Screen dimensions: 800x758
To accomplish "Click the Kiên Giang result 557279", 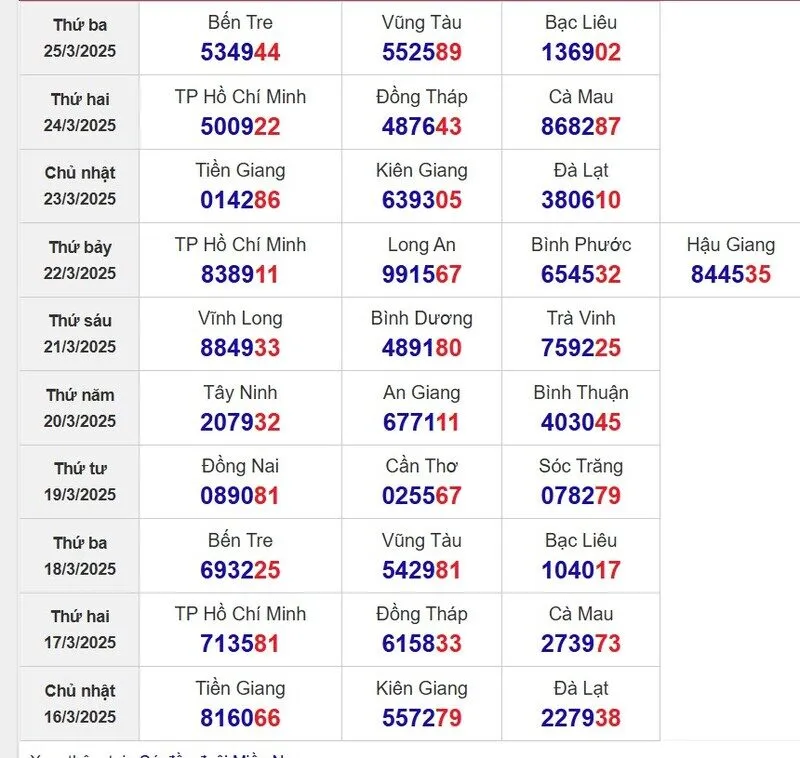I will click(421, 718).
